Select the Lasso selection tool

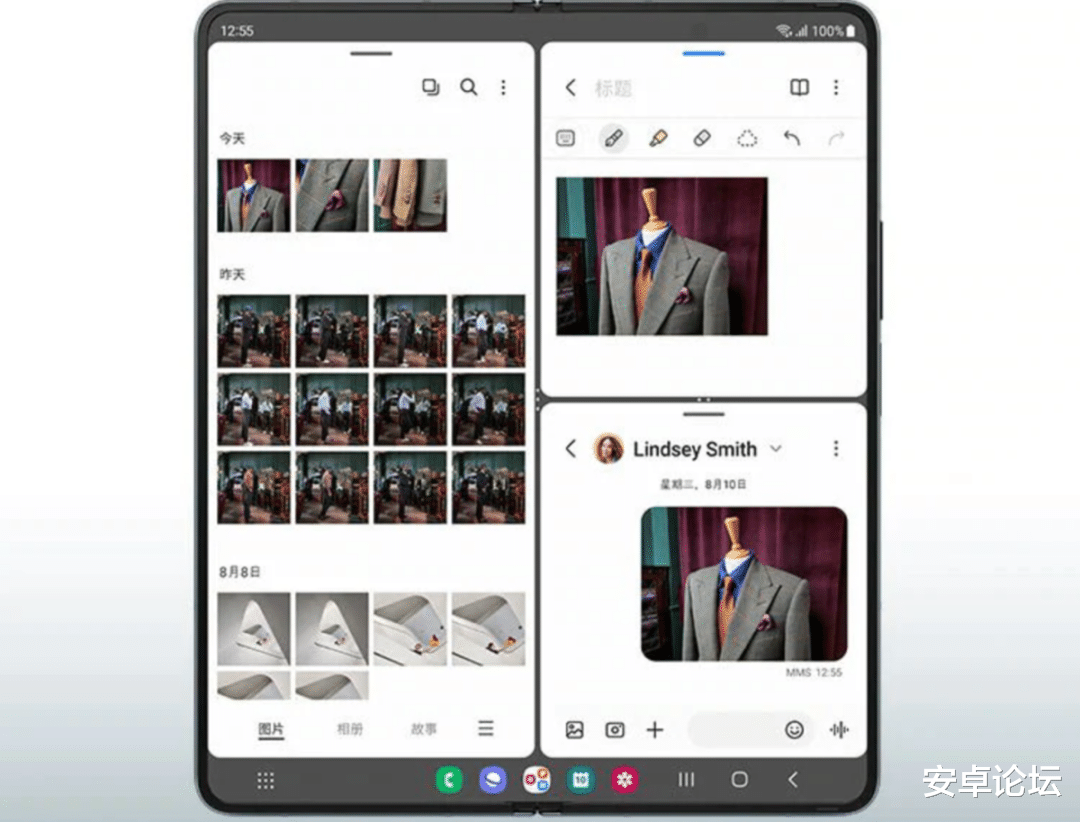click(747, 138)
